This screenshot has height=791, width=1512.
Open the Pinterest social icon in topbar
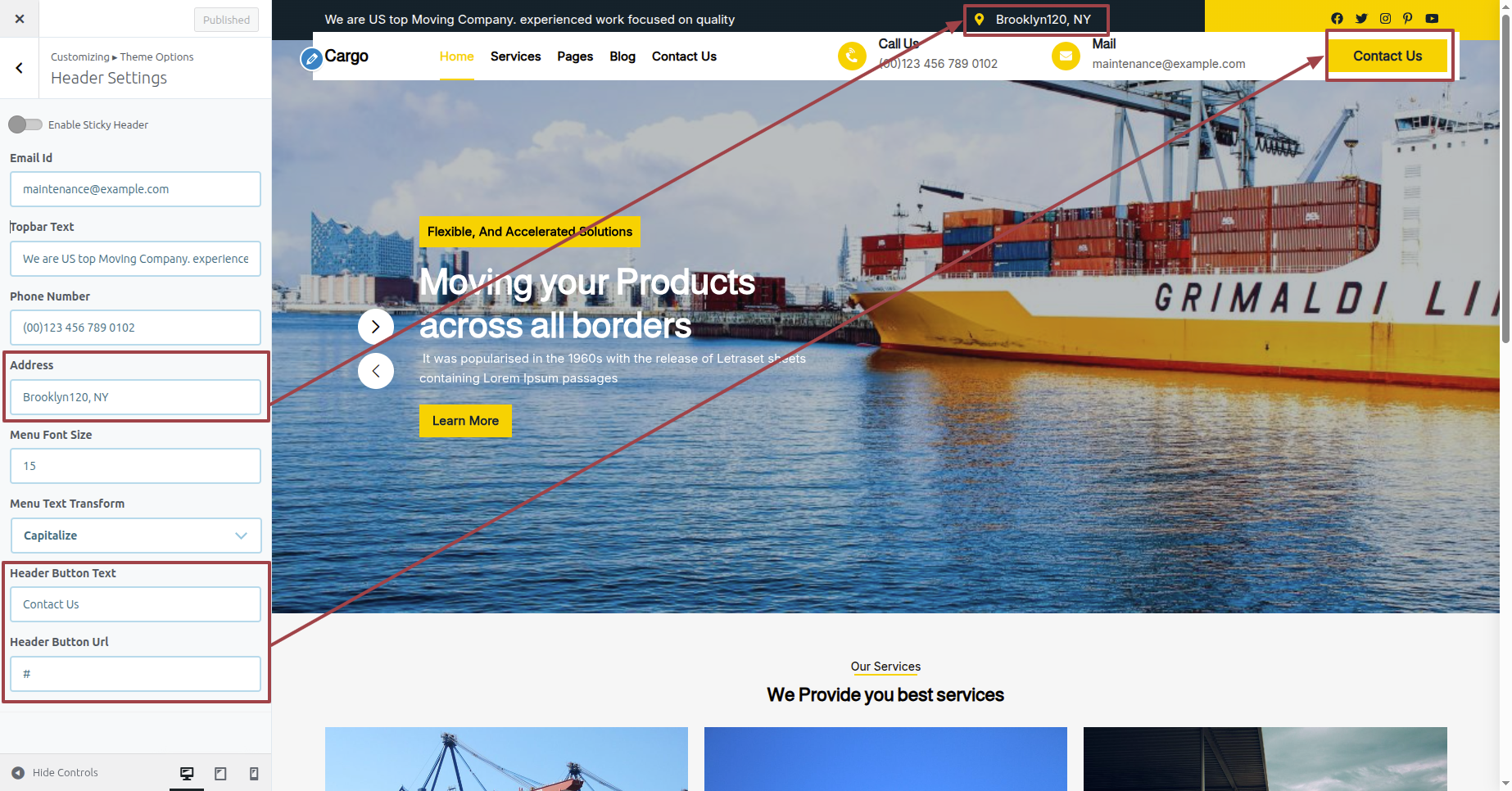tap(1408, 18)
